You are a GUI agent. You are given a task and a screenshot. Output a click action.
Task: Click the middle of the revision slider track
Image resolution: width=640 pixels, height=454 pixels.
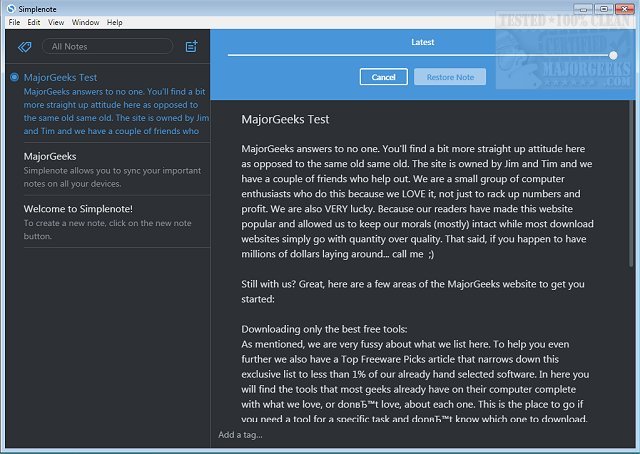(x=418, y=55)
